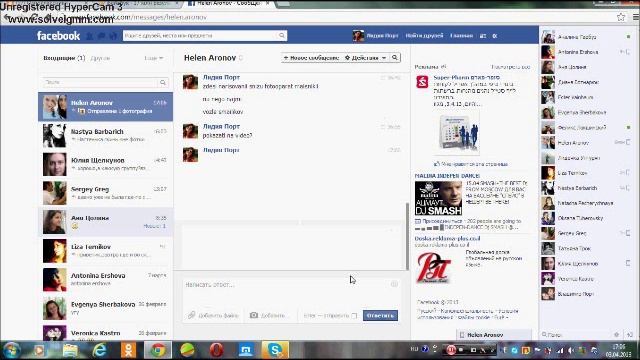
Task: Open Veronica Kastrn conversation
Action: [x=105, y=332]
